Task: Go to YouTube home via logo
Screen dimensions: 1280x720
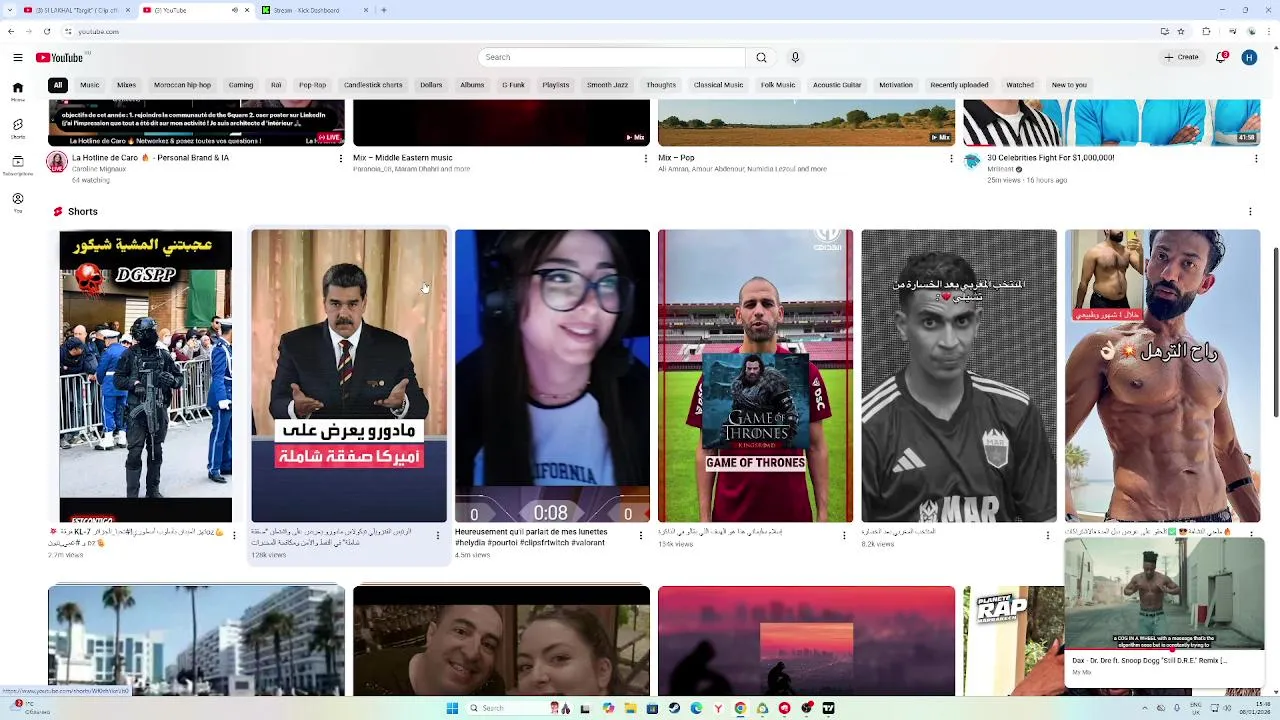Action: [x=59, y=57]
